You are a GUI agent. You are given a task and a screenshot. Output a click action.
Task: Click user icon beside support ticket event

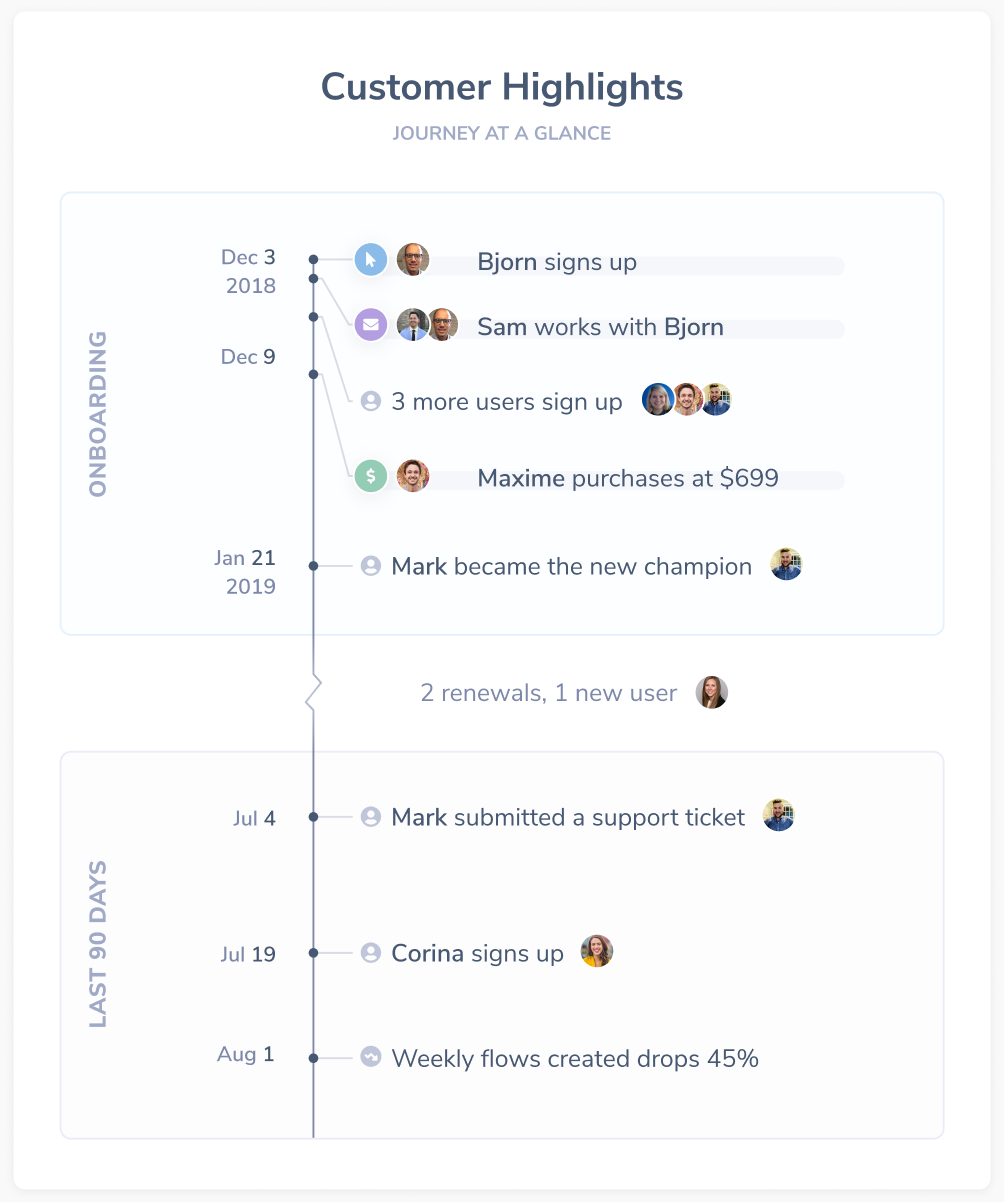coord(371,817)
